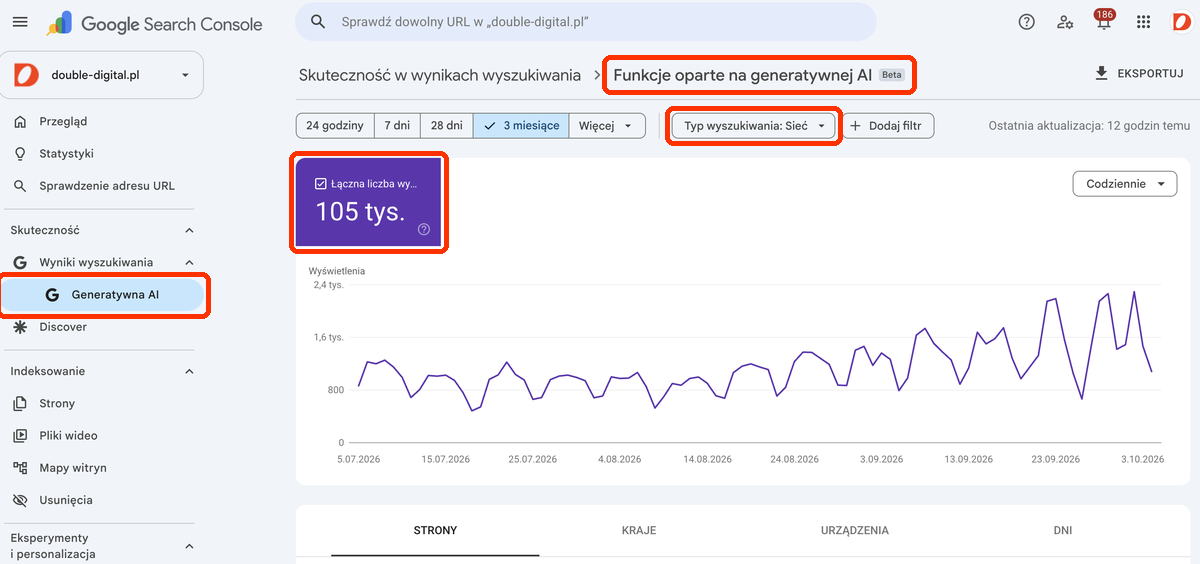This screenshot has height=564, width=1200.
Task: Switch to the STRONY tab
Action: 435,531
